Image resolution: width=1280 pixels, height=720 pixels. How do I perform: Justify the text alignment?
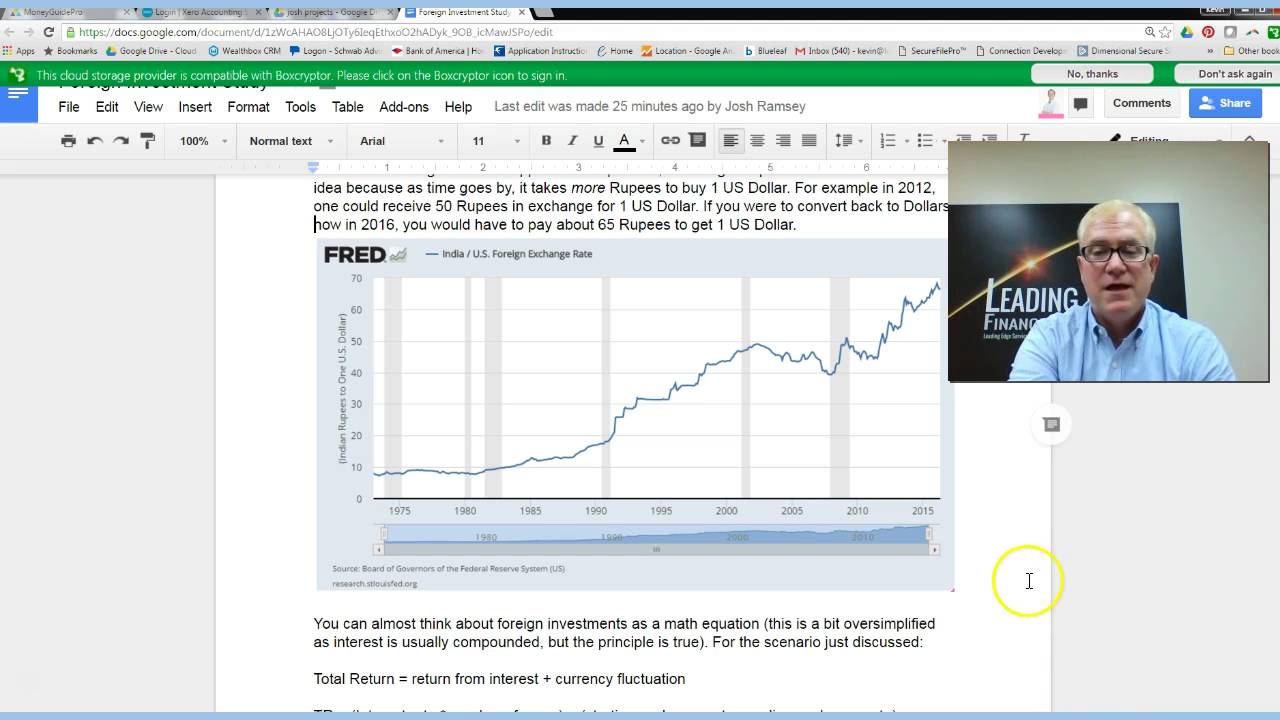point(809,141)
